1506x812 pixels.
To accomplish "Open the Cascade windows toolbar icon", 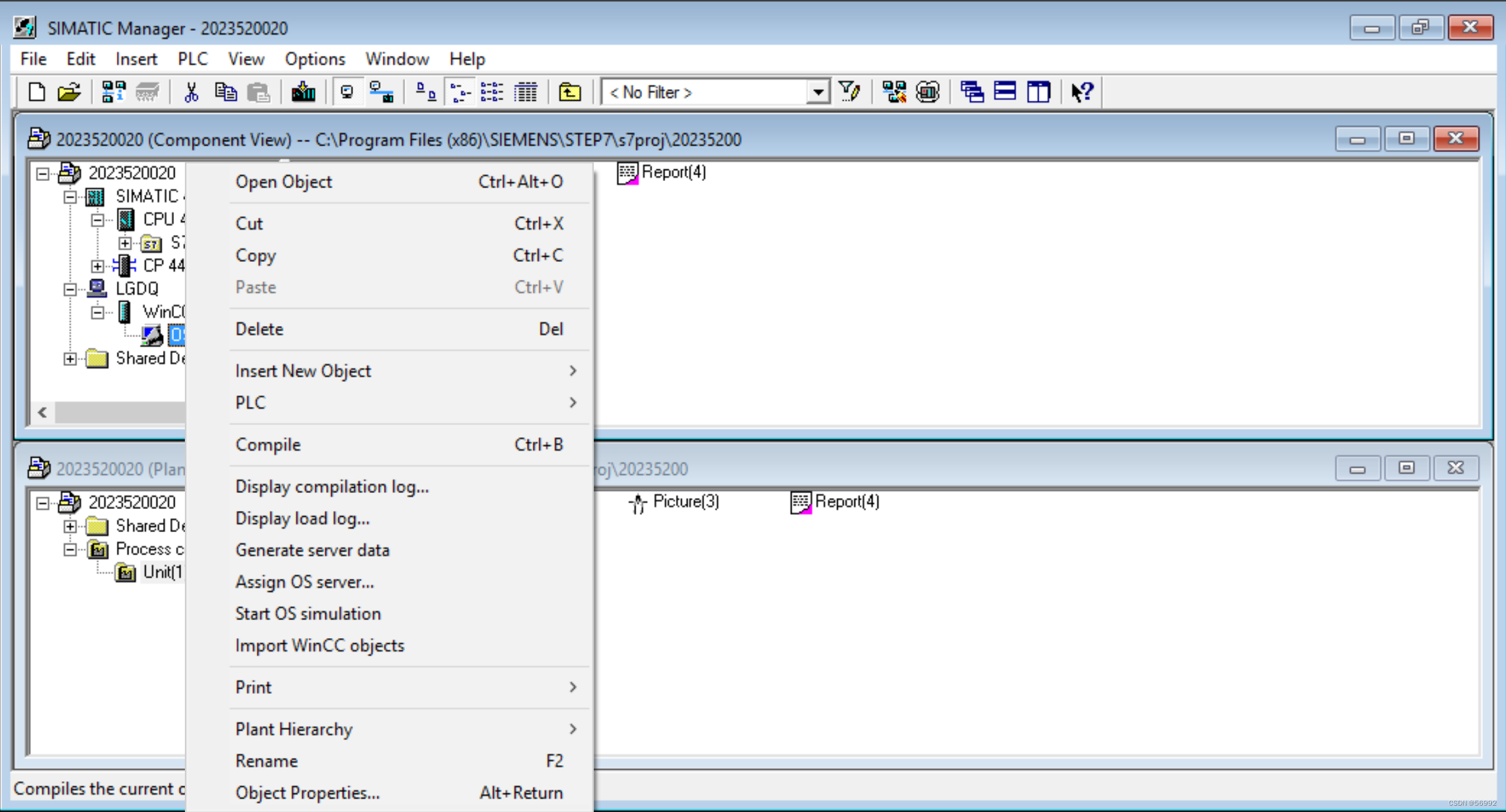I will point(971,91).
